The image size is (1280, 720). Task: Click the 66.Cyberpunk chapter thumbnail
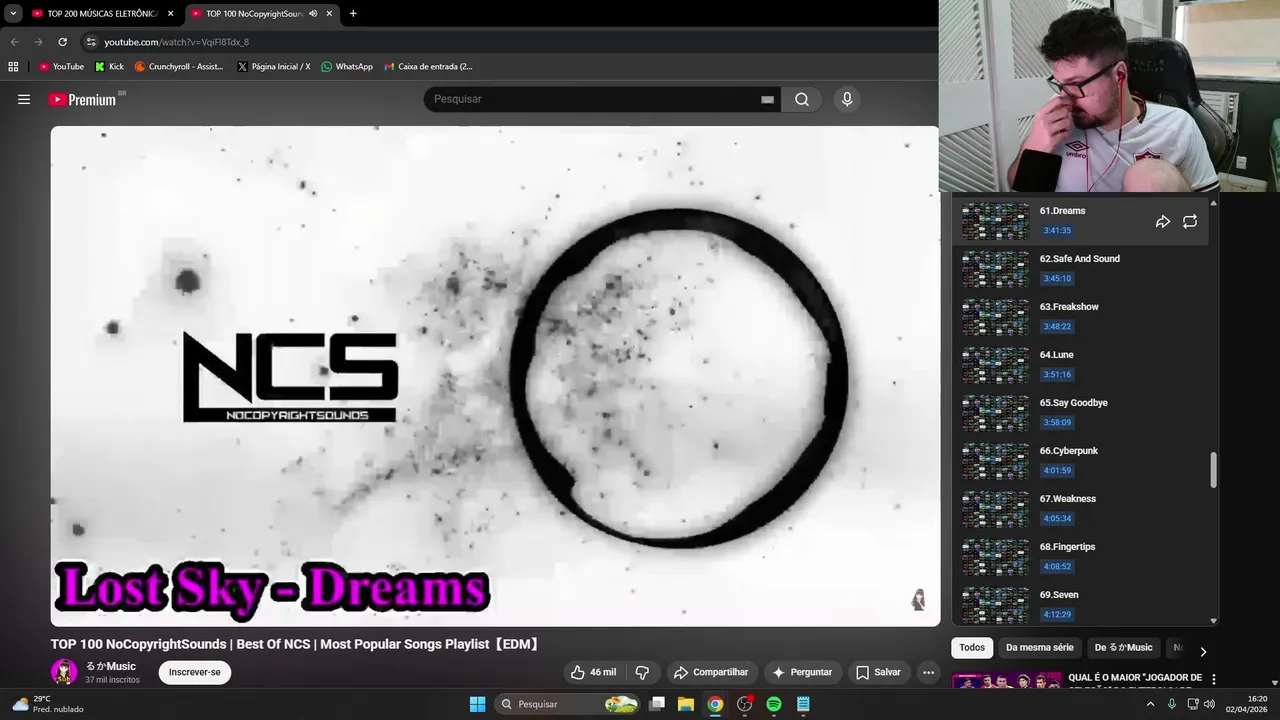click(x=995, y=461)
